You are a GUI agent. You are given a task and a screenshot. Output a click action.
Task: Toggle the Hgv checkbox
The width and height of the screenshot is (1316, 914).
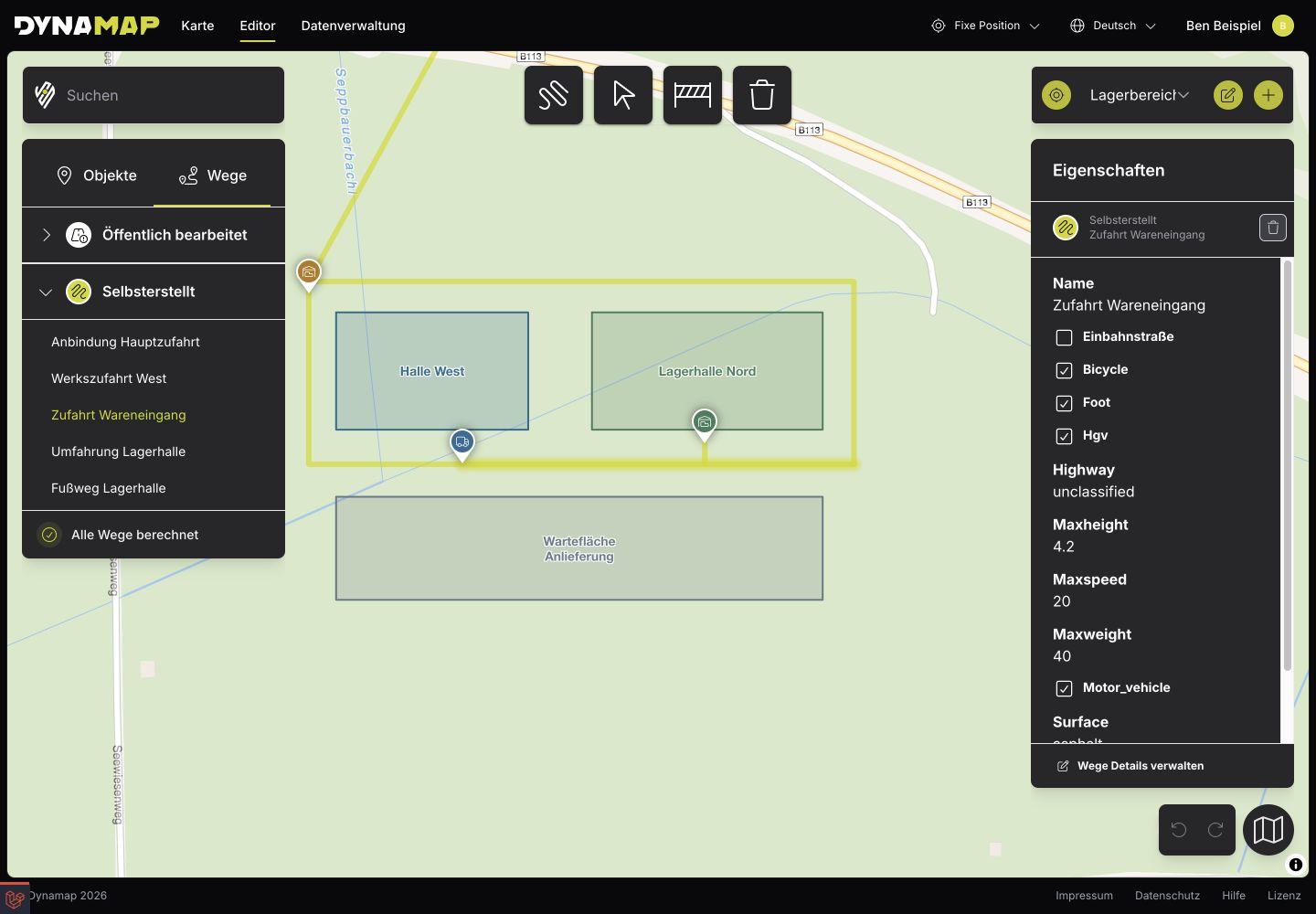click(x=1064, y=436)
